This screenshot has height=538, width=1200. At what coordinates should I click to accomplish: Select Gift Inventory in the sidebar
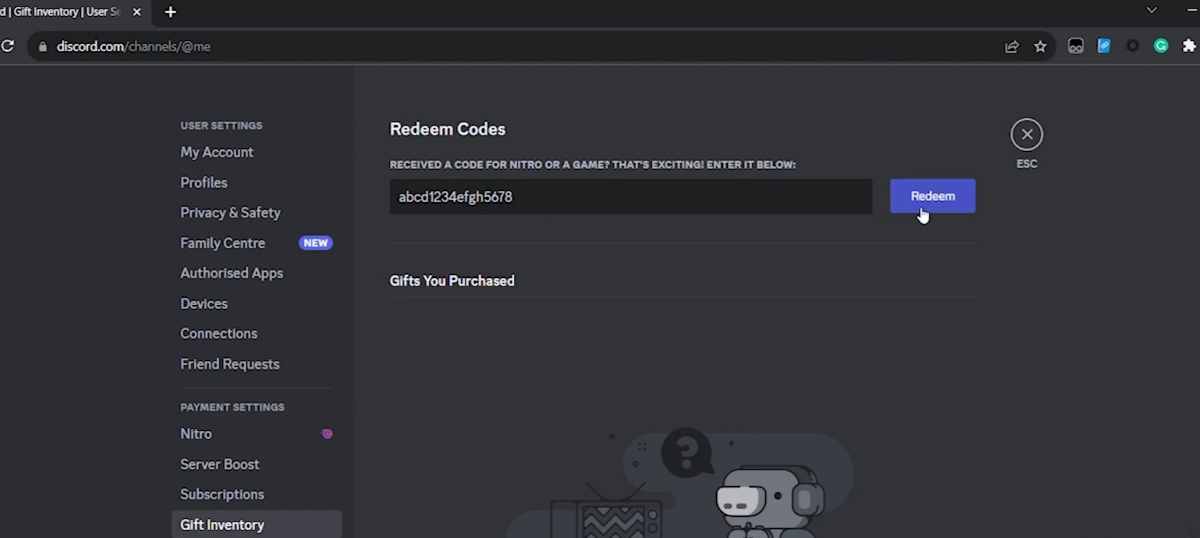click(x=256, y=525)
